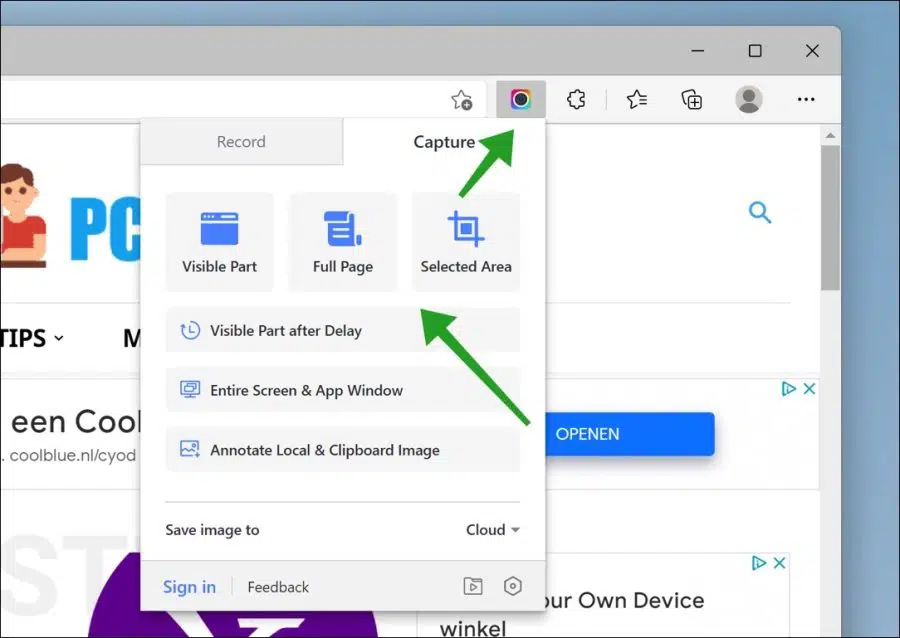This screenshot has width=900, height=638.
Task: Click the Sign in link
Action: point(189,587)
